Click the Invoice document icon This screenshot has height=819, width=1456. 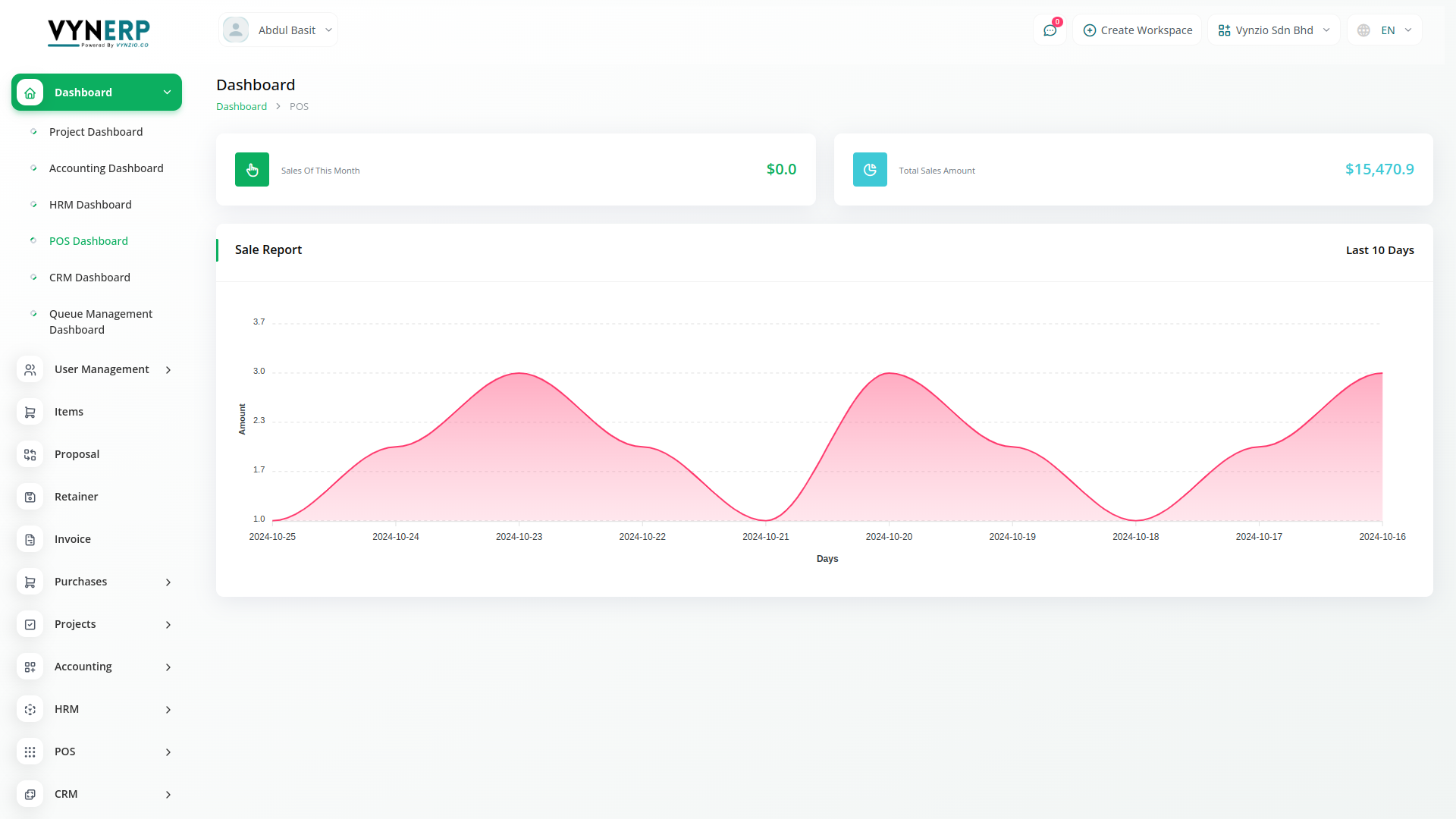pos(30,539)
